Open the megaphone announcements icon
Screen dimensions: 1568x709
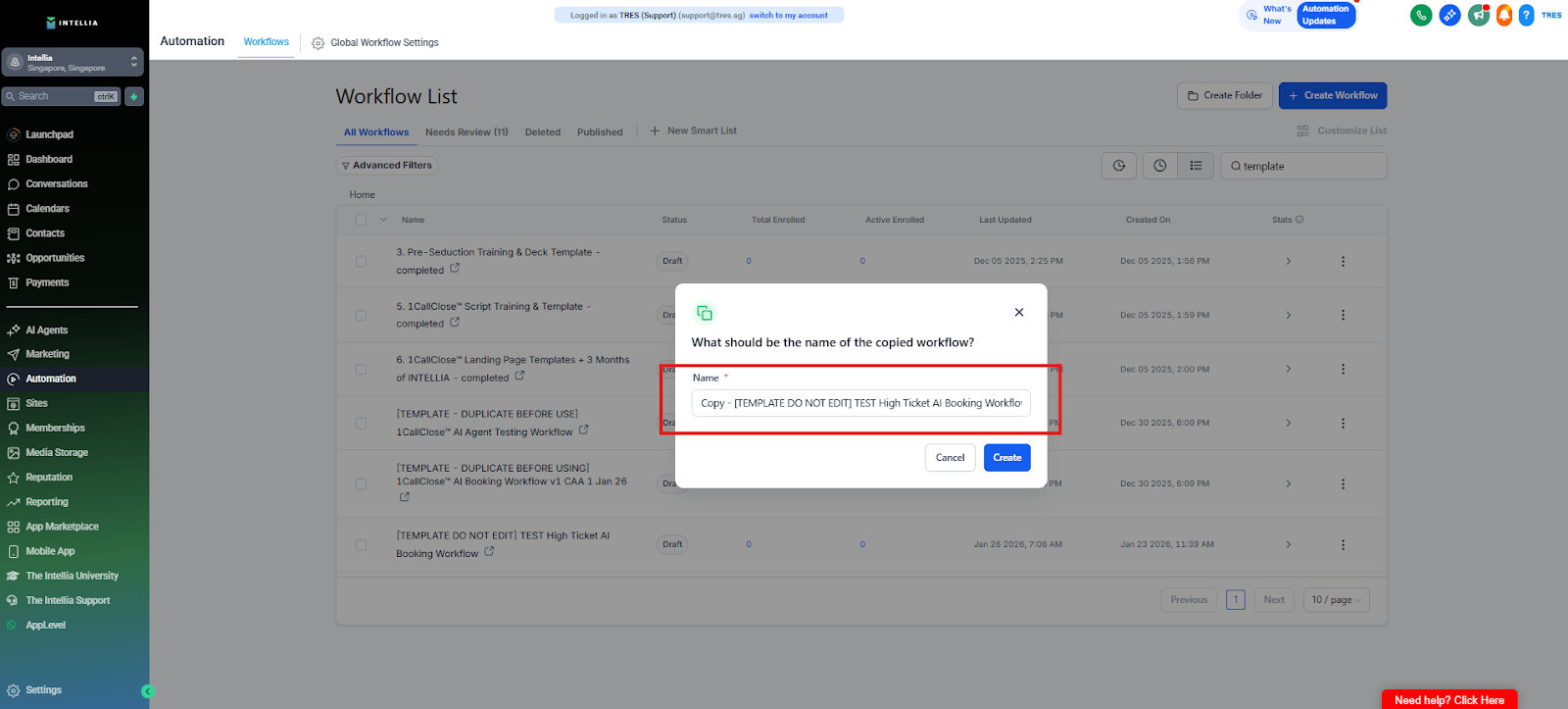[1478, 15]
